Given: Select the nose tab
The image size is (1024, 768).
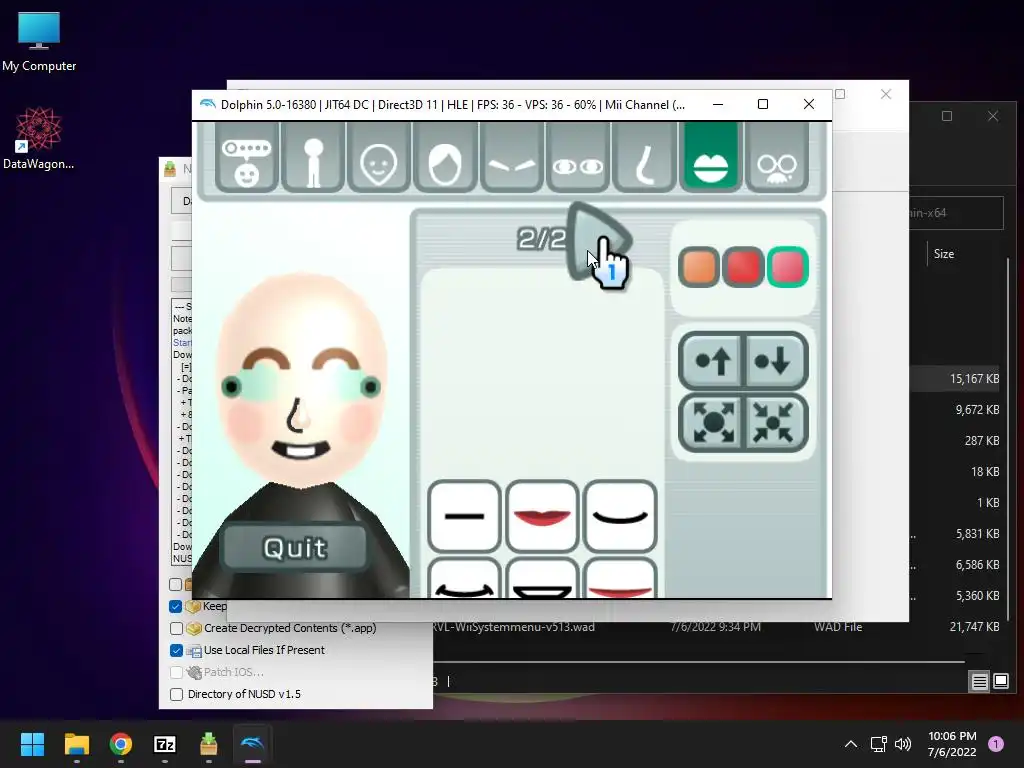Looking at the screenshot, I should tap(644, 157).
